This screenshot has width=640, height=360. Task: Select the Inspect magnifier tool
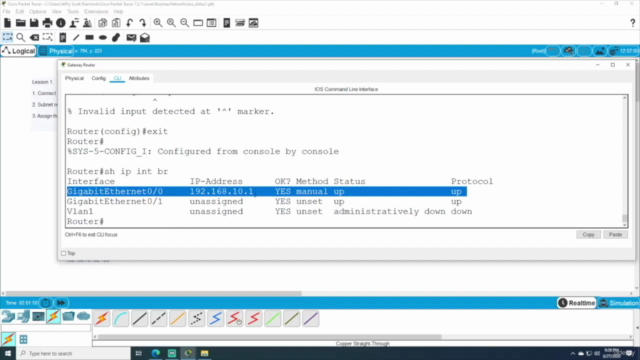coord(20,38)
